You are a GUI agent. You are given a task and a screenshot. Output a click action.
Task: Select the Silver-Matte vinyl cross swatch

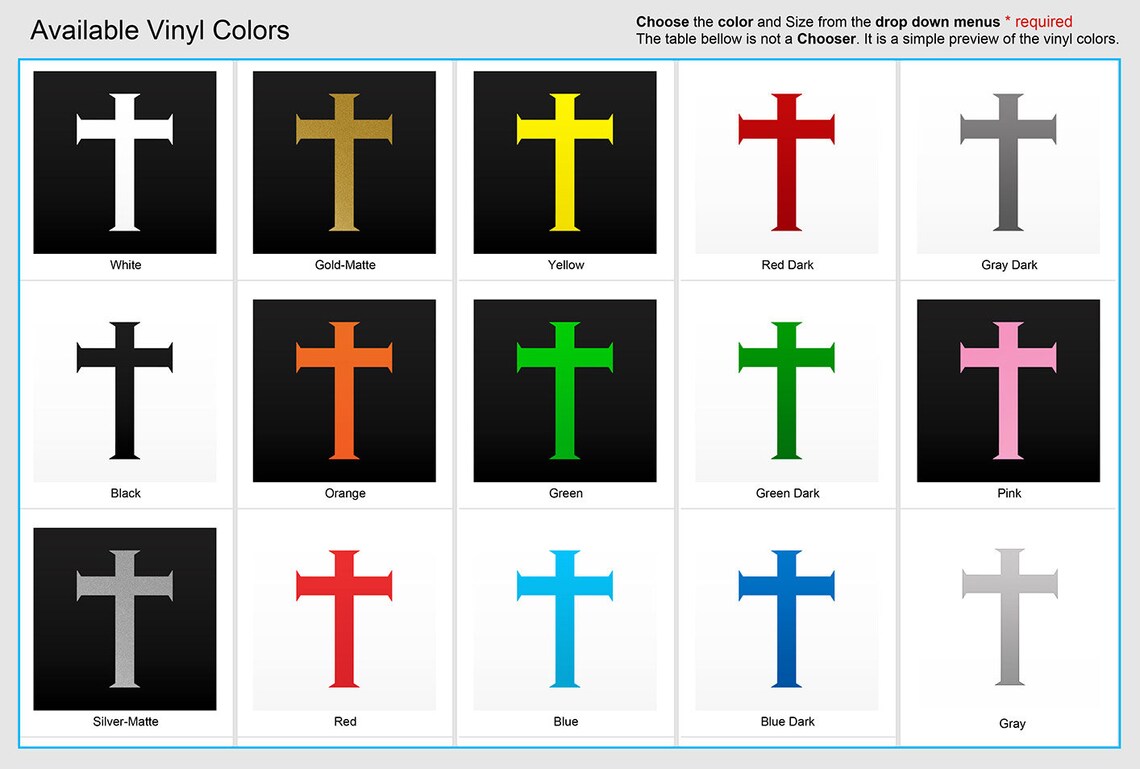125,618
